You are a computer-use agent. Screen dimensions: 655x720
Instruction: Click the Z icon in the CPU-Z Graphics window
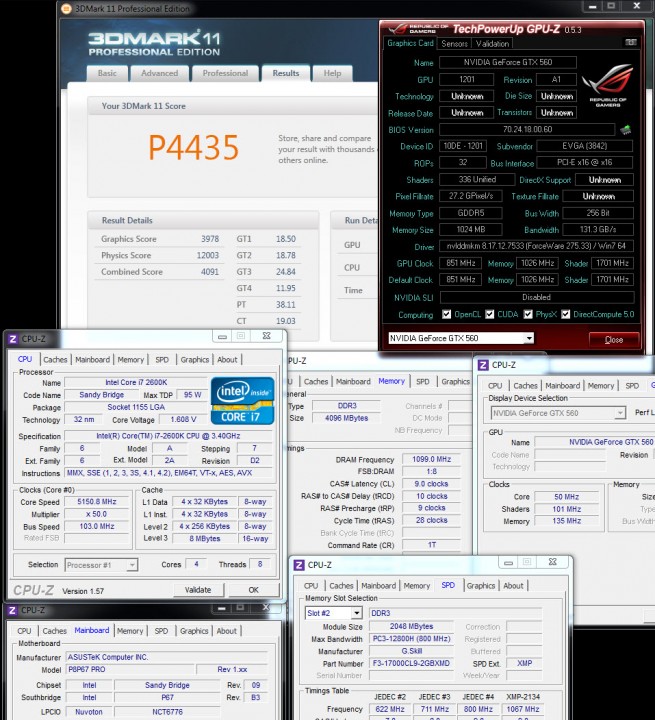click(x=483, y=365)
